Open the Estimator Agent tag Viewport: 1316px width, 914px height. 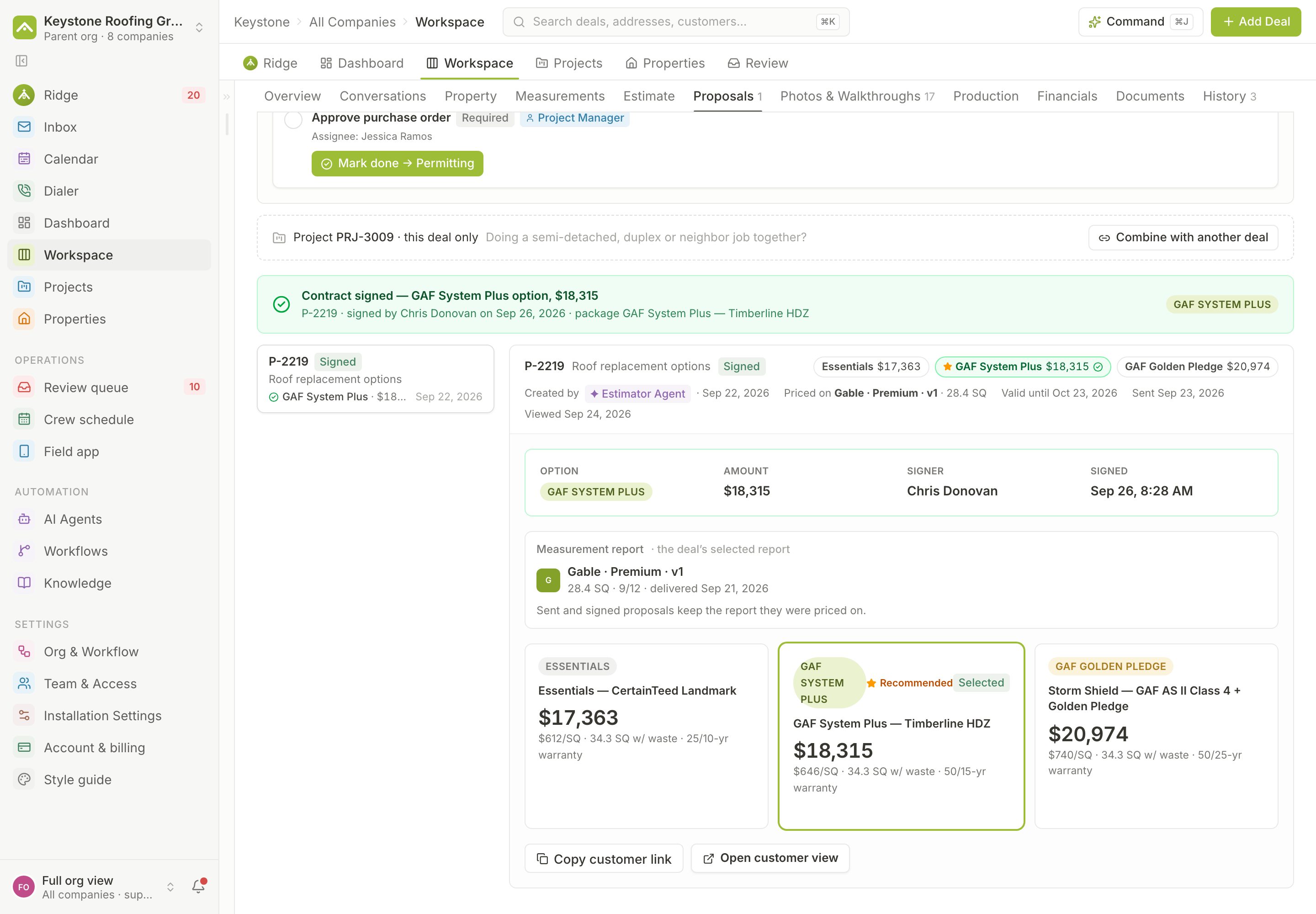tap(638, 393)
